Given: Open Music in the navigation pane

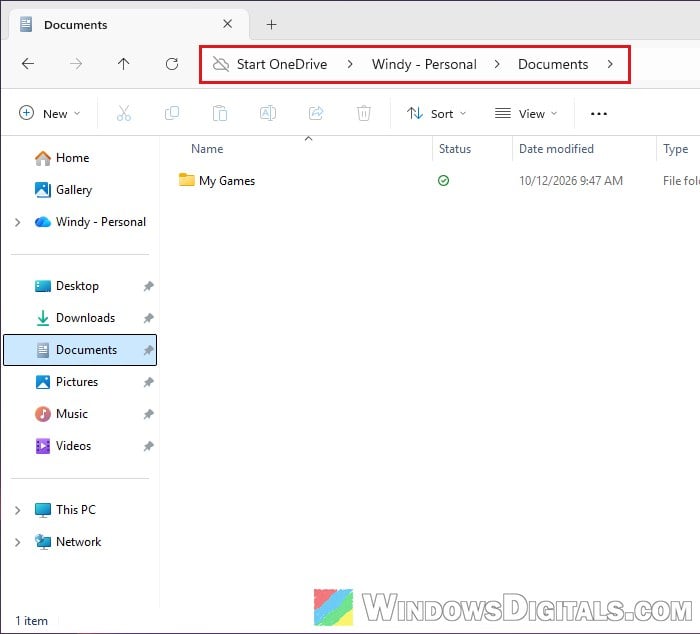Looking at the screenshot, I should (x=72, y=414).
